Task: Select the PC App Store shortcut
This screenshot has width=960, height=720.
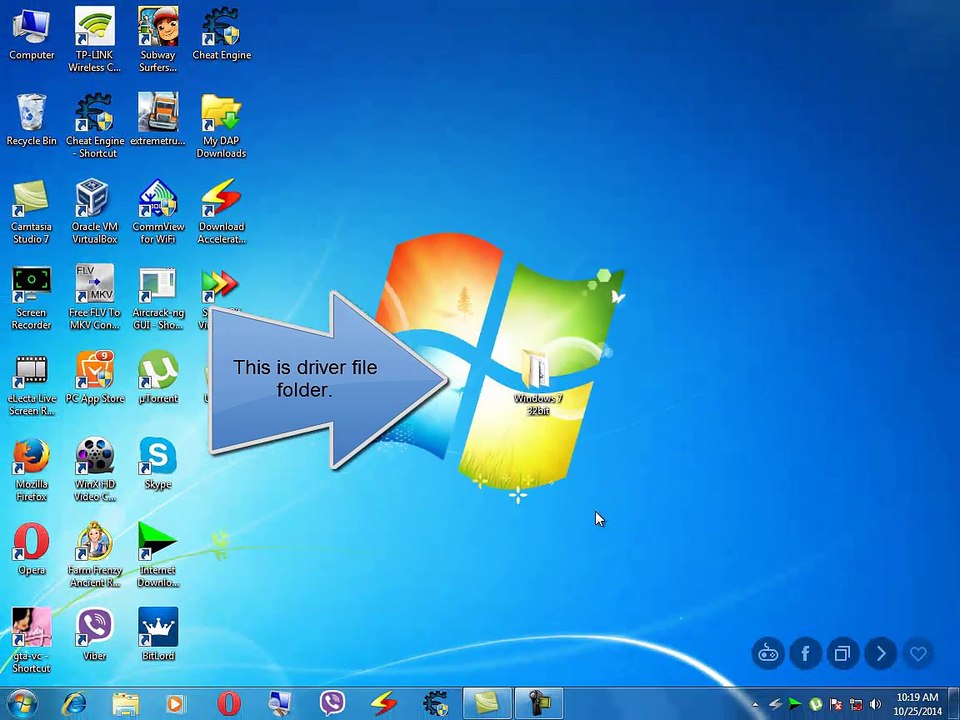Action: tap(95, 378)
